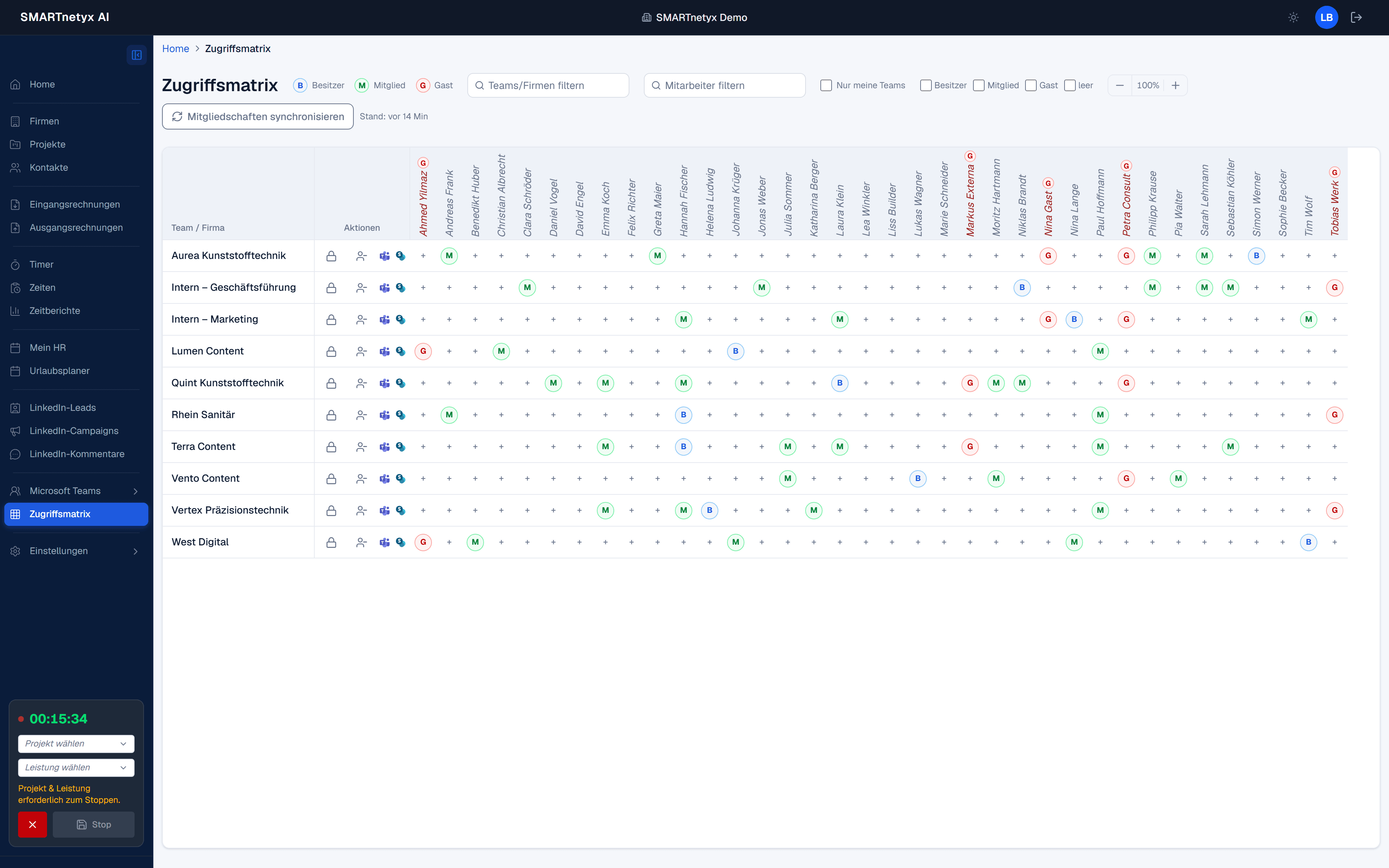Screen dimensions: 1389x868
Task: Open SharePoint icon for Vento Content
Action: (x=401, y=479)
